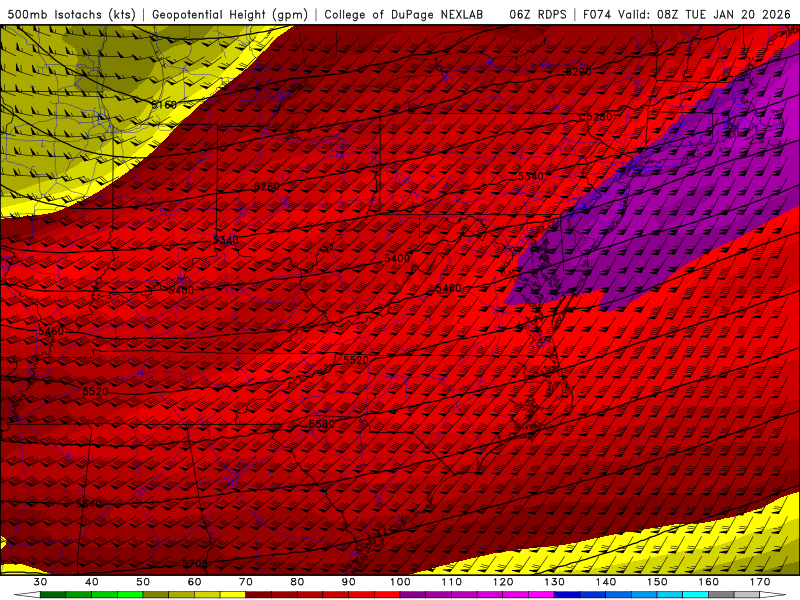Click the 40 value on color scale

[92, 582]
